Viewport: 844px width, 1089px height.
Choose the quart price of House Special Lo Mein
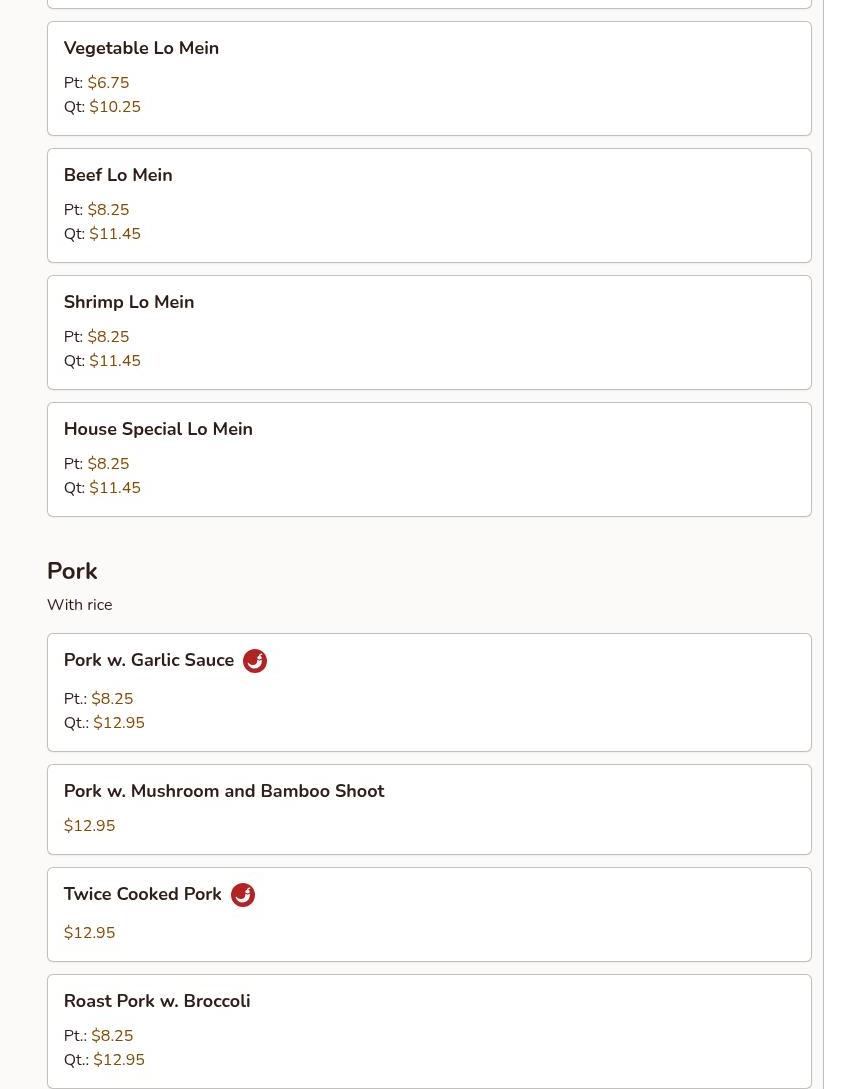[115, 488]
